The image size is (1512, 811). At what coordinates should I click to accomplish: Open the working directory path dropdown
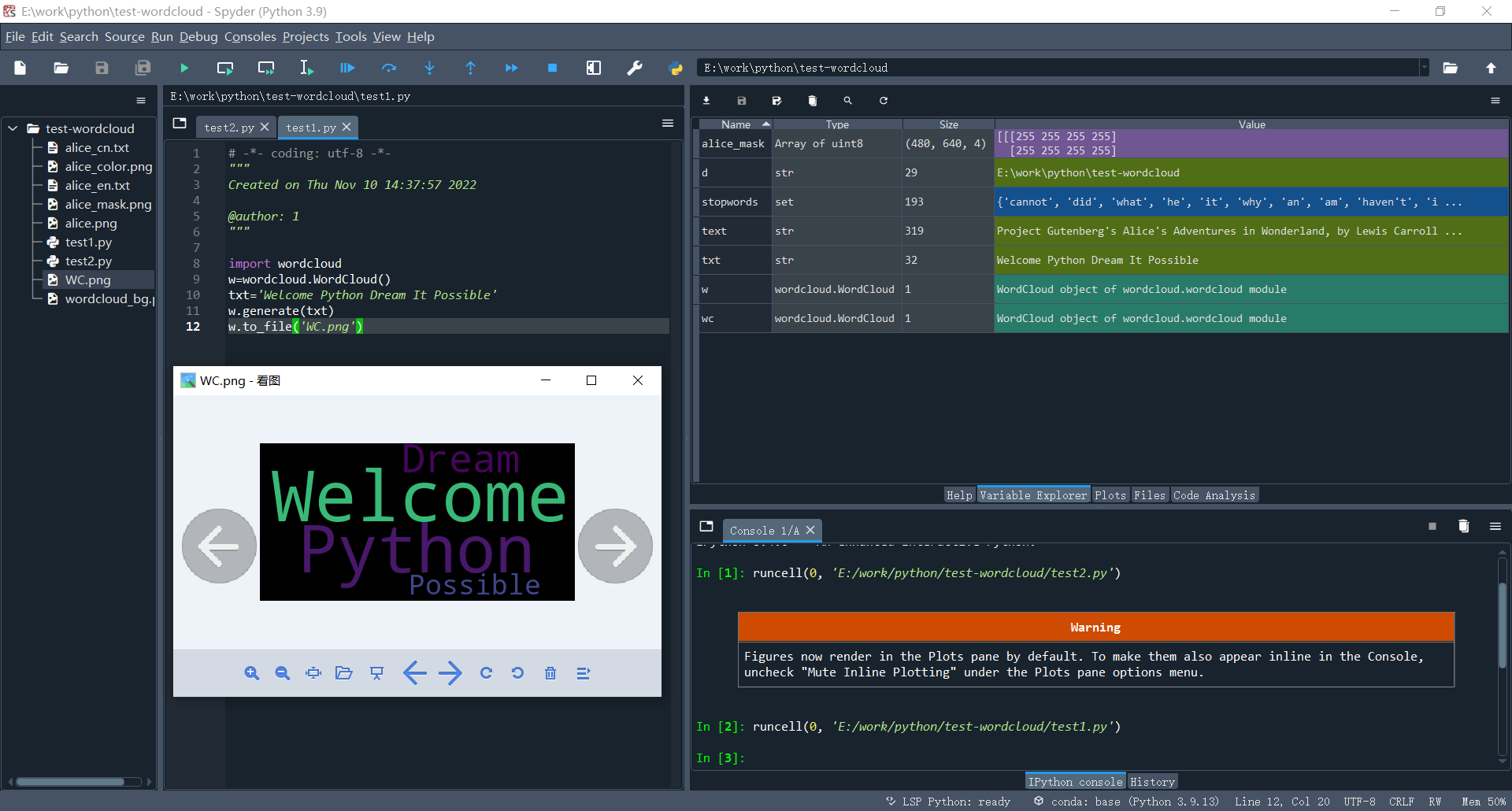[x=1424, y=69]
